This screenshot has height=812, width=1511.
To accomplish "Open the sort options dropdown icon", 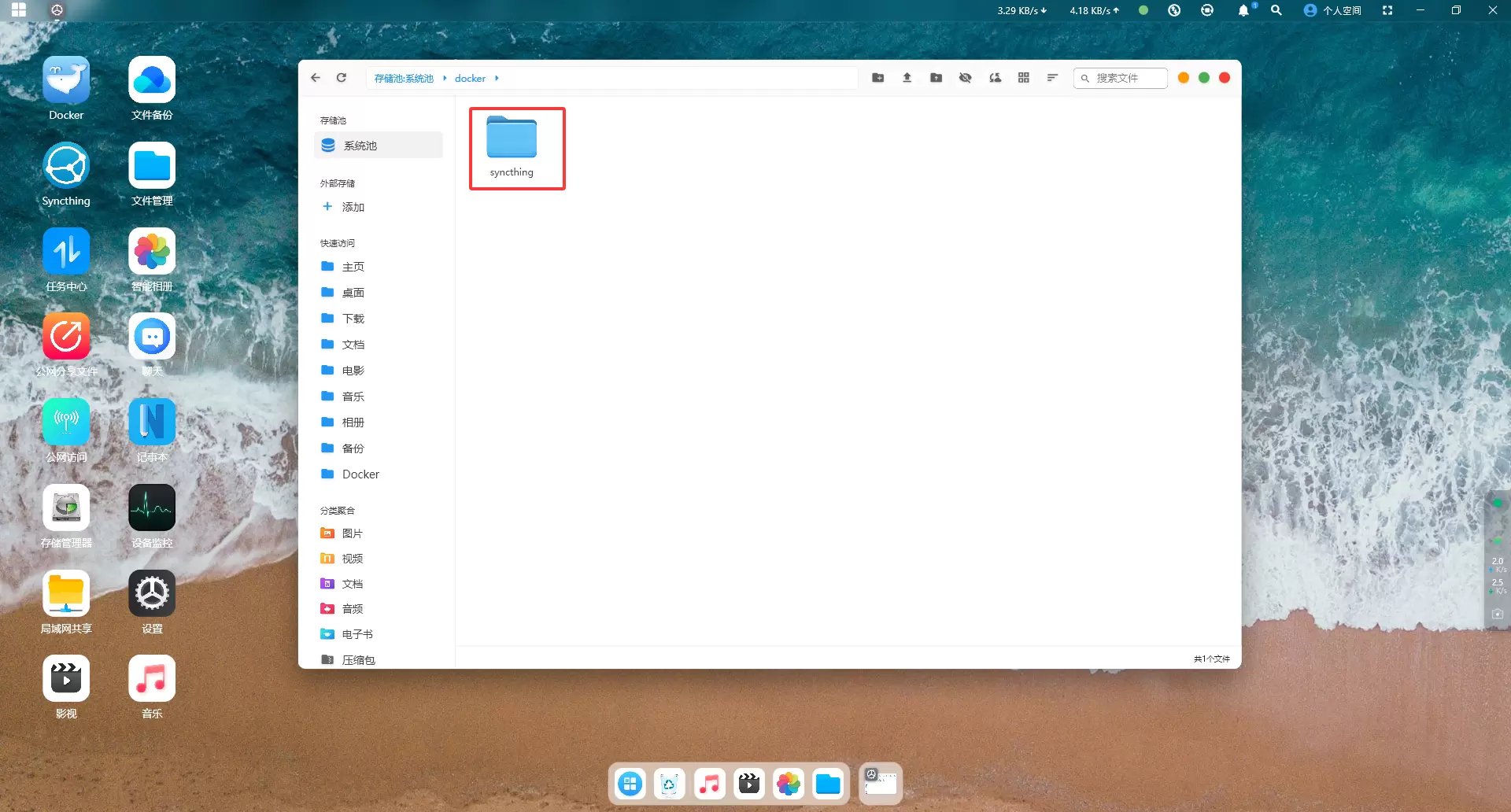I will click(x=1052, y=78).
